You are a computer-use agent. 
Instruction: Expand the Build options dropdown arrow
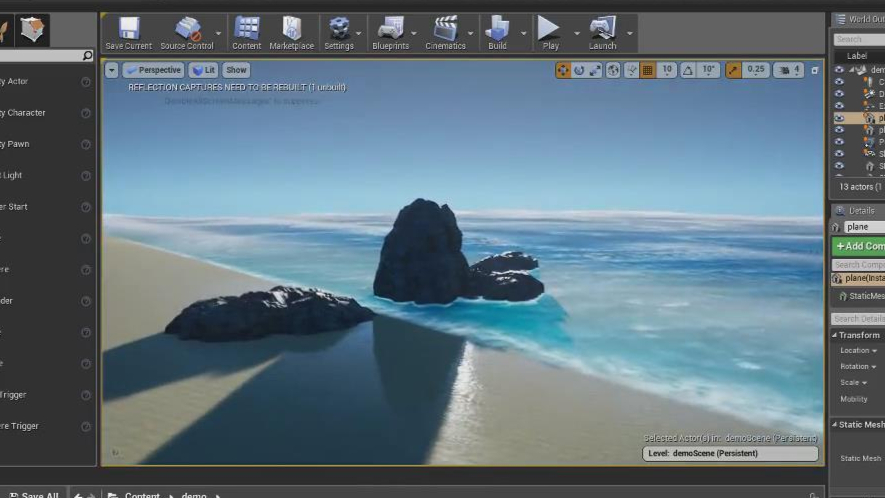523,33
